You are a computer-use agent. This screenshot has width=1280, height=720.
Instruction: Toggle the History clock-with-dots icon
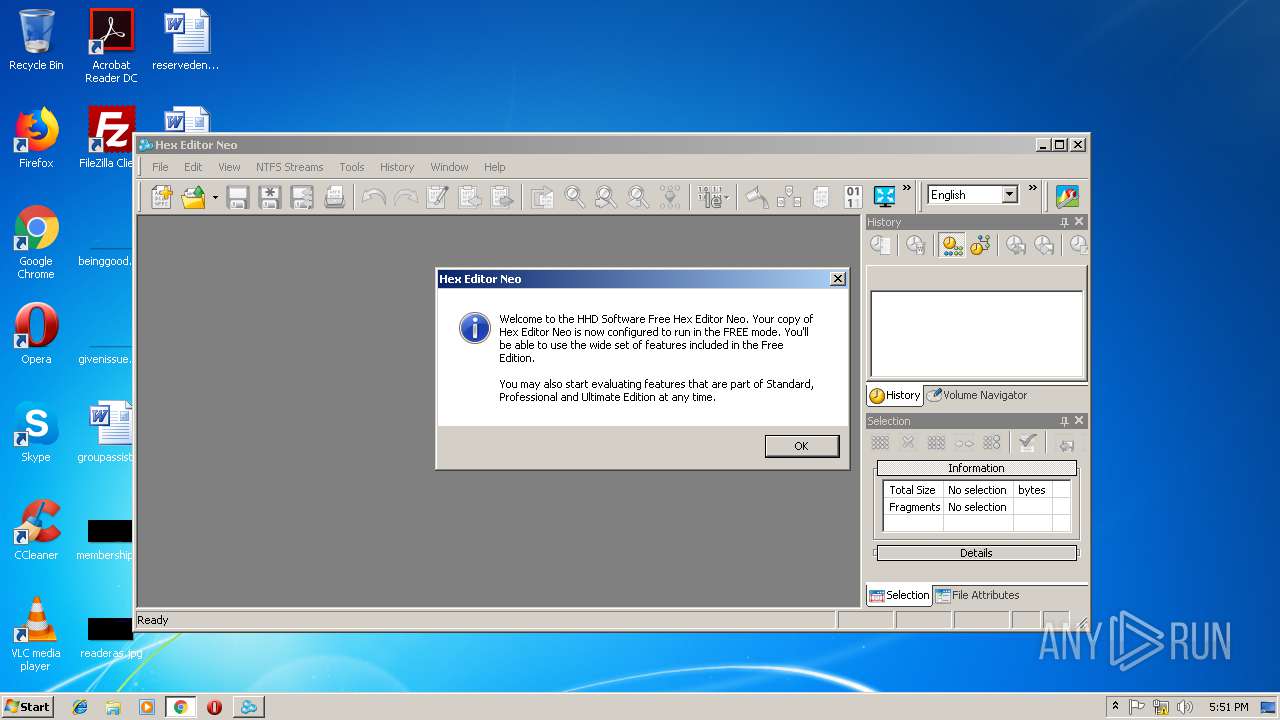tap(951, 245)
